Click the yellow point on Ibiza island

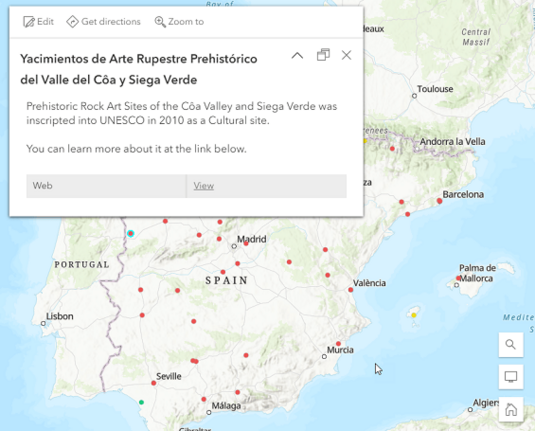pyautogui.click(x=414, y=315)
